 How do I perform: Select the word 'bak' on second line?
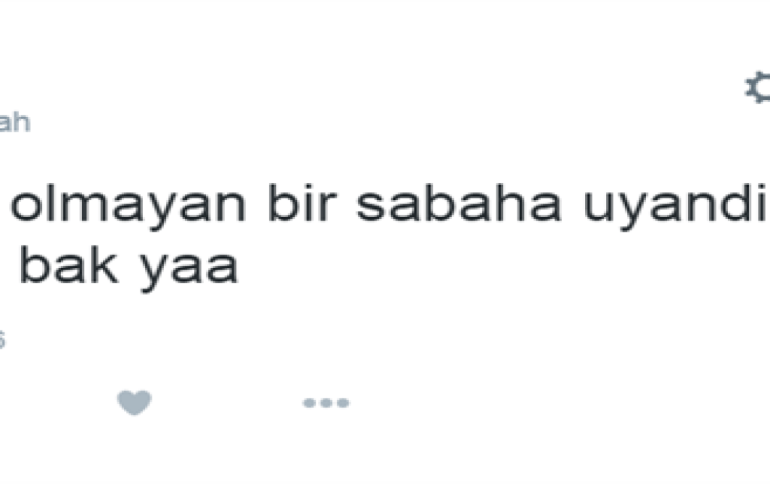tap(69, 265)
